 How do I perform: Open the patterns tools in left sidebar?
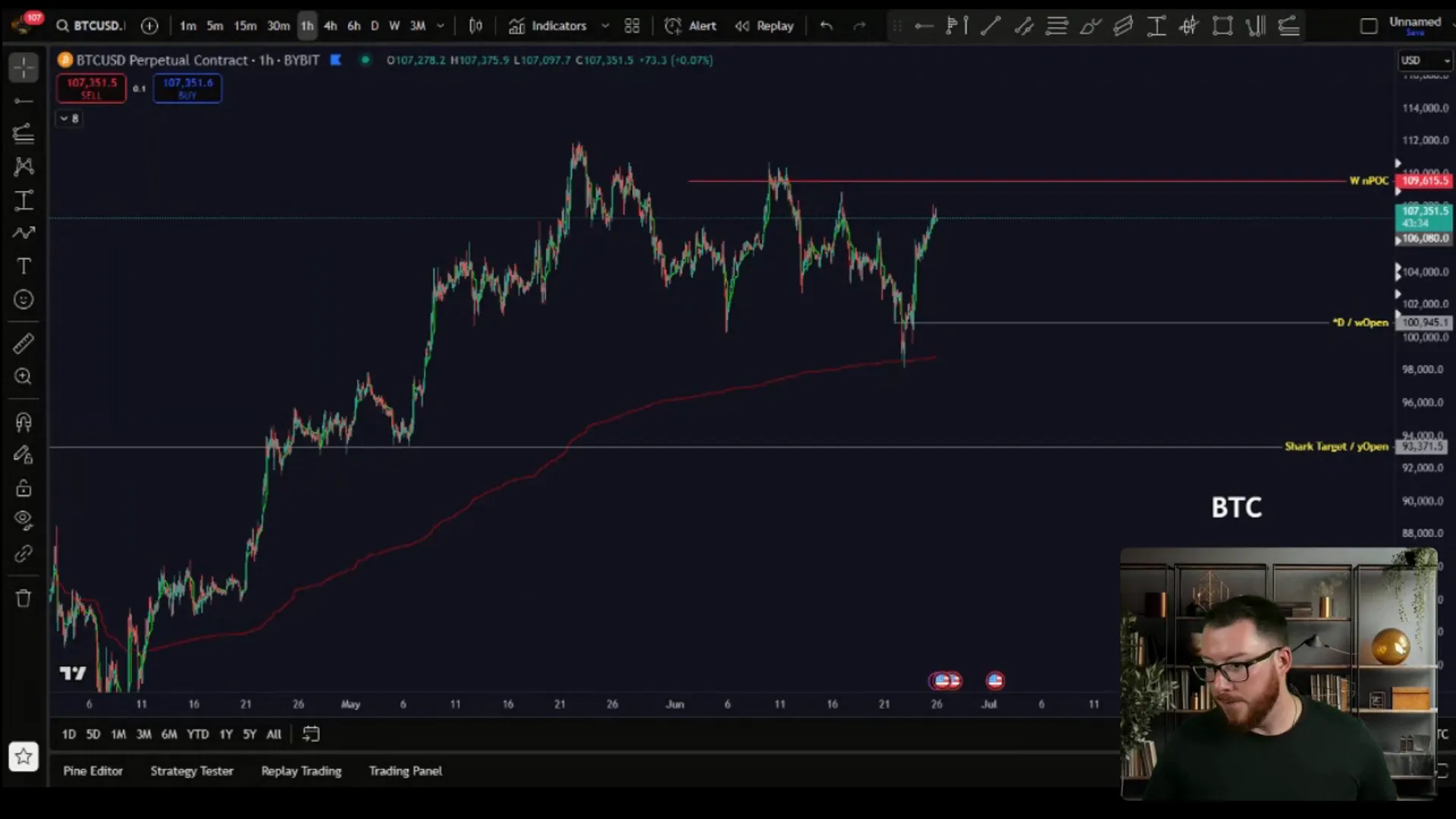[x=24, y=167]
